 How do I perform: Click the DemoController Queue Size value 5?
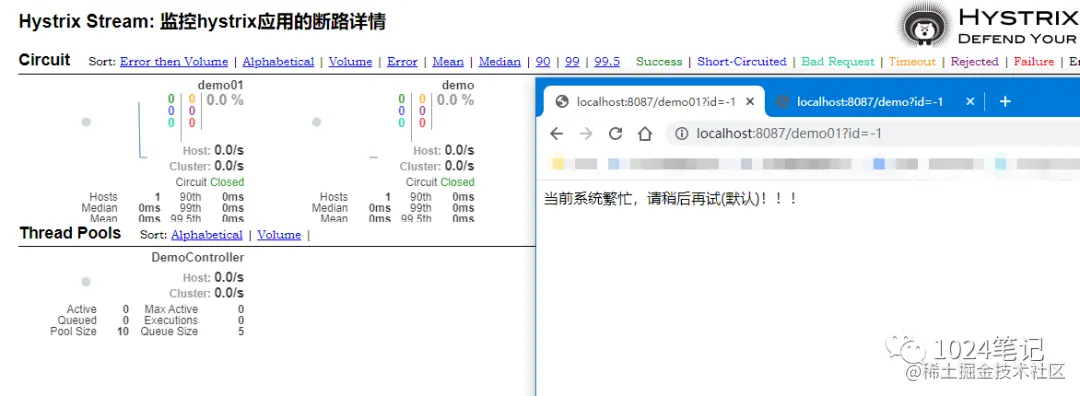click(240, 331)
